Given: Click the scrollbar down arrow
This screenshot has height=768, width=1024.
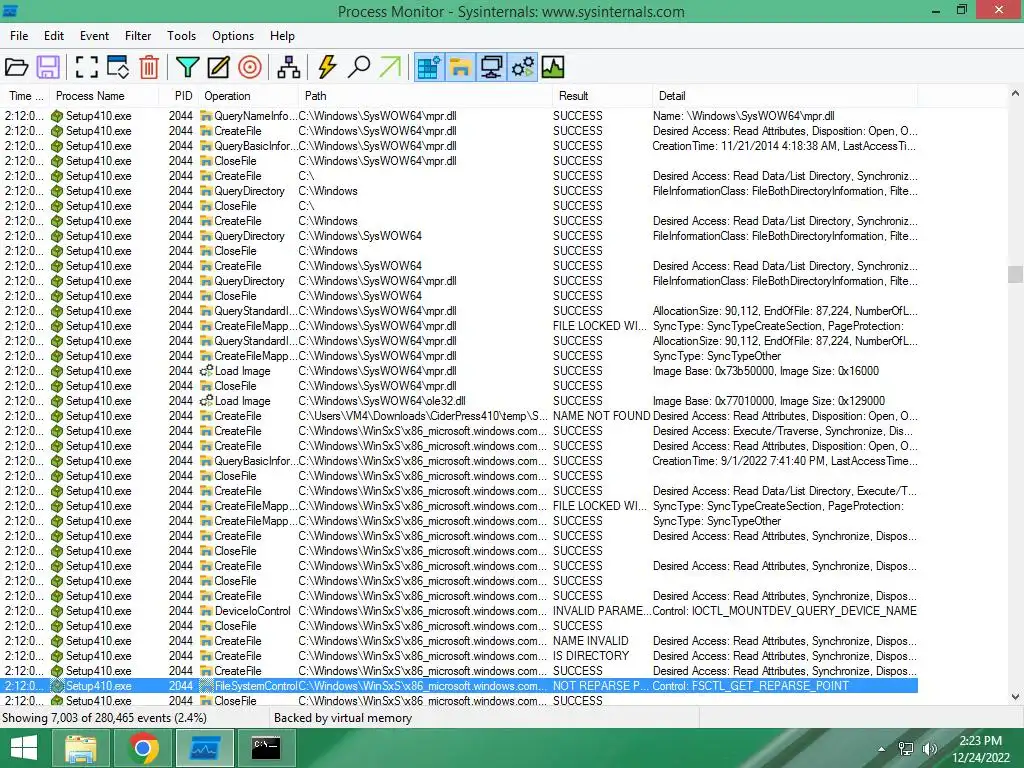Looking at the screenshot, I should point(1016,697).
